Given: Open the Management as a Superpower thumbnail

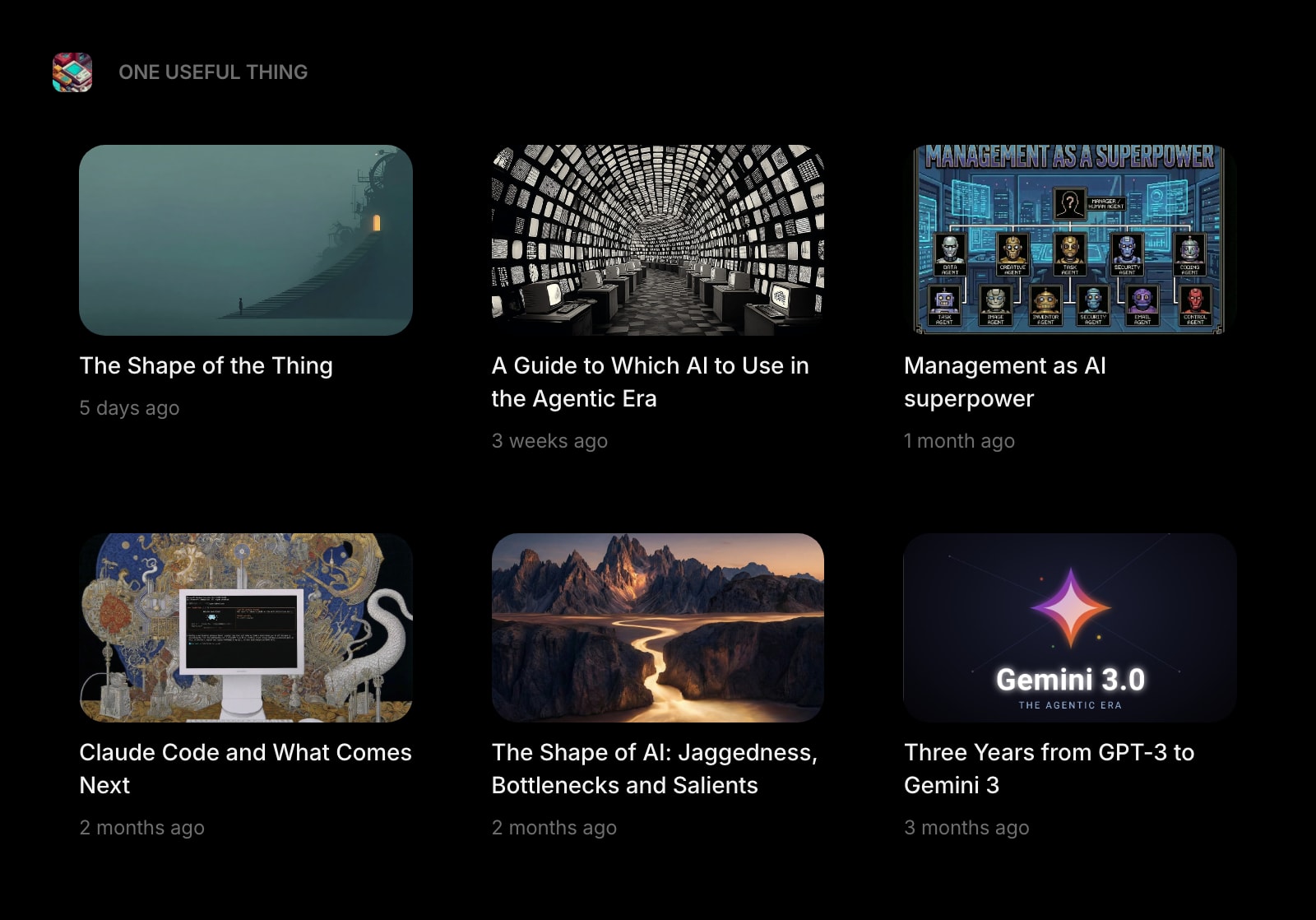Looking at the screenshot, I should tap(1070, 240).
